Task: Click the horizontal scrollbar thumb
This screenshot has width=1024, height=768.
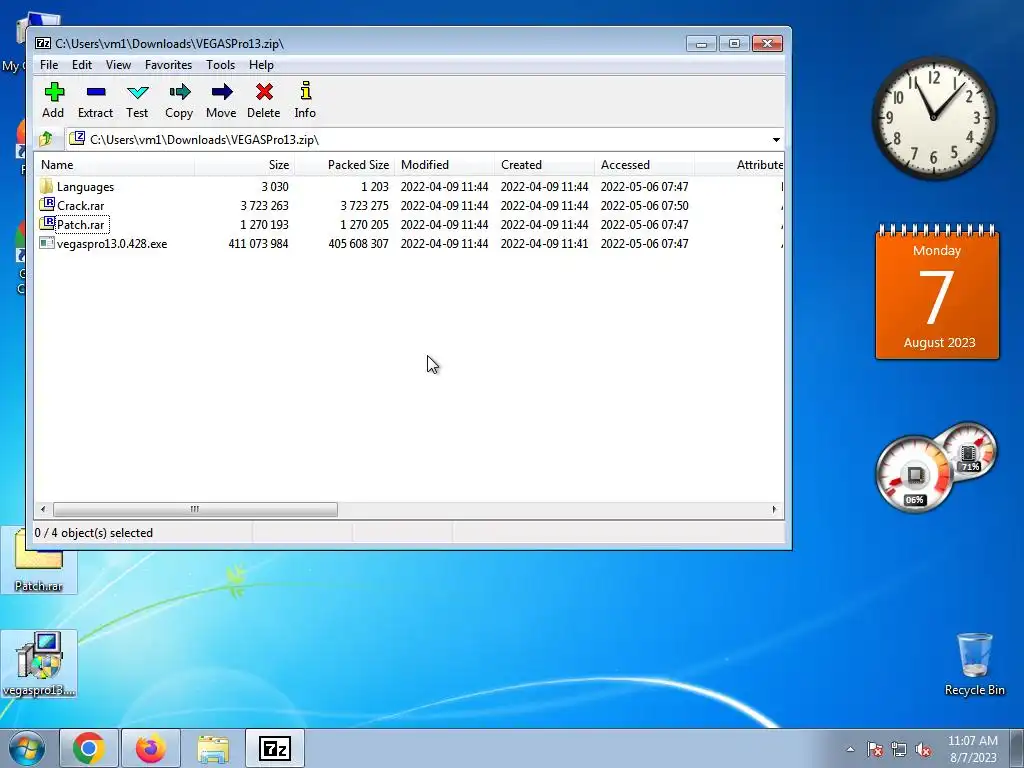Action: tap(195, 509)
